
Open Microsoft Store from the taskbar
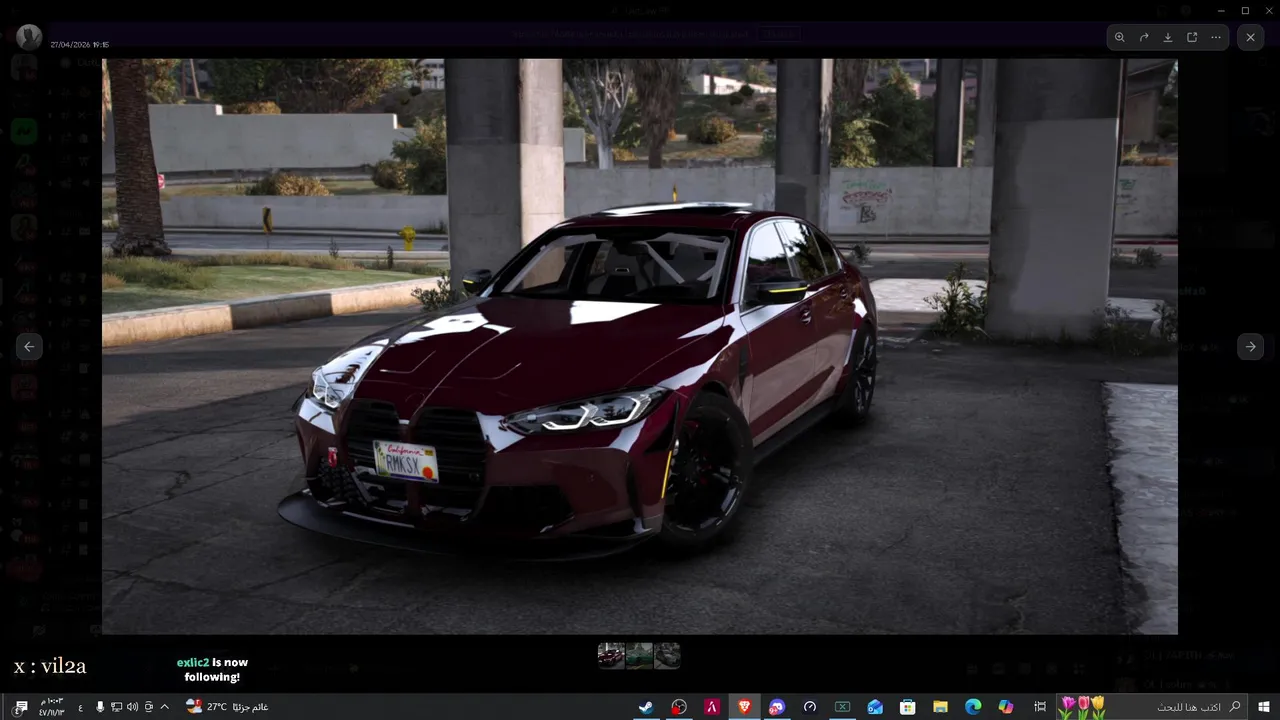[908, 707]
